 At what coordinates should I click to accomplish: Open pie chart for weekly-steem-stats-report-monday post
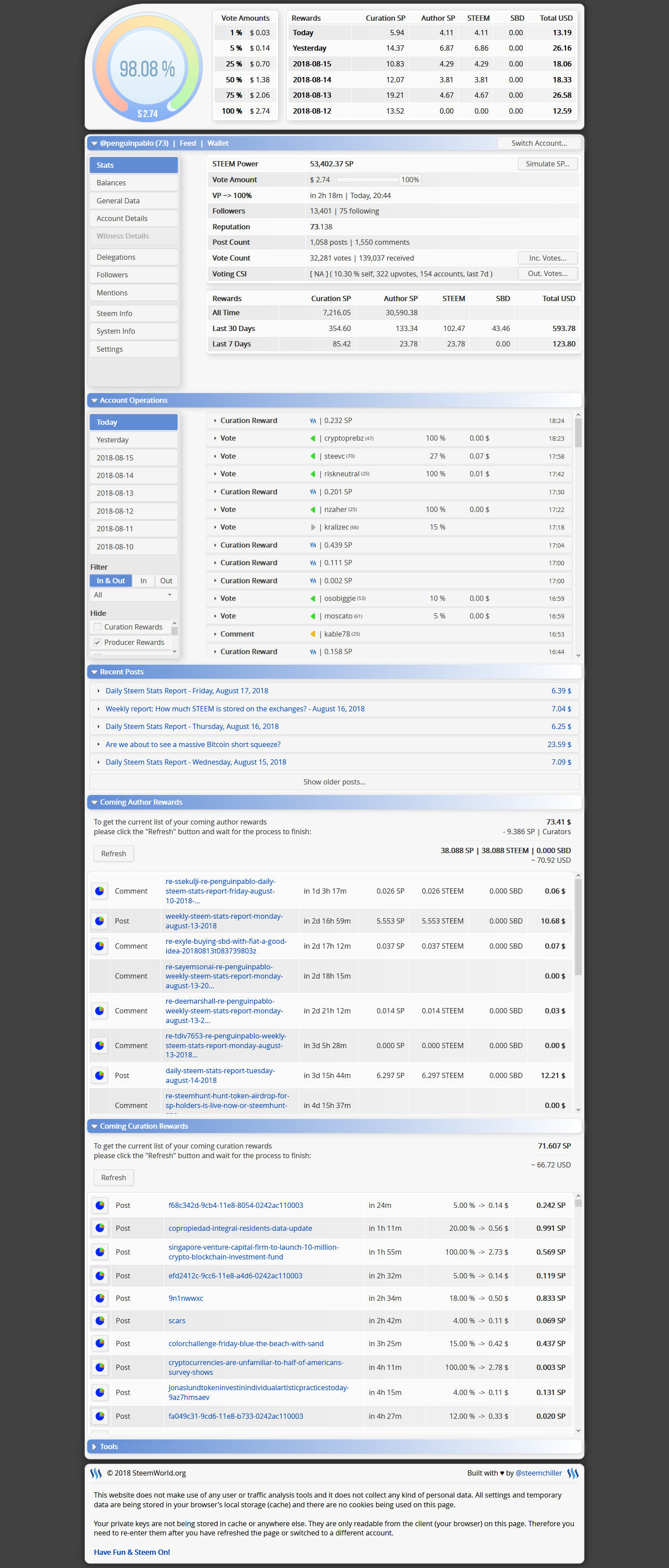[x=99, y=921]
